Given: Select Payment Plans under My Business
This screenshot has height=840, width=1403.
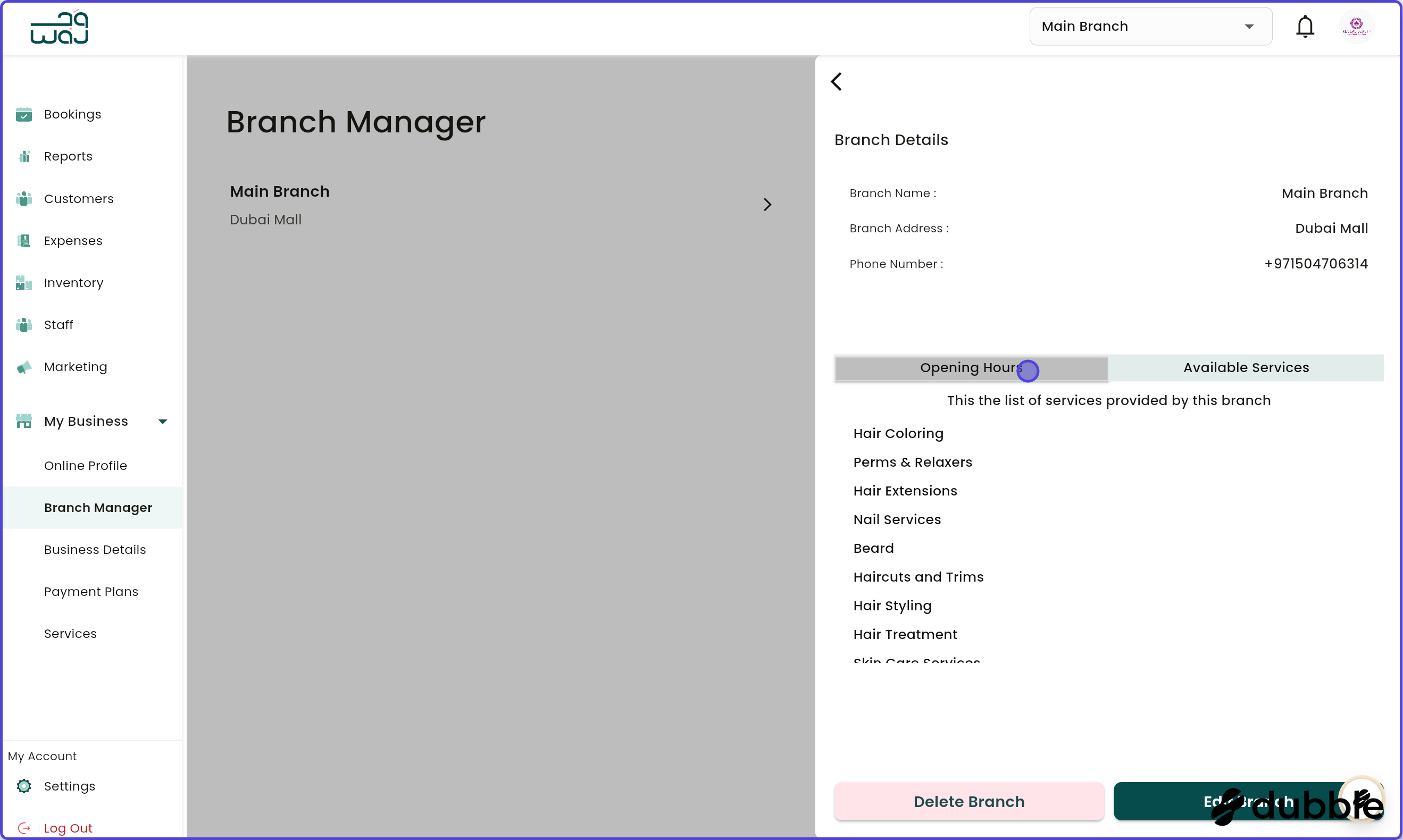Looking at the screenshot, I should (91, 592).
